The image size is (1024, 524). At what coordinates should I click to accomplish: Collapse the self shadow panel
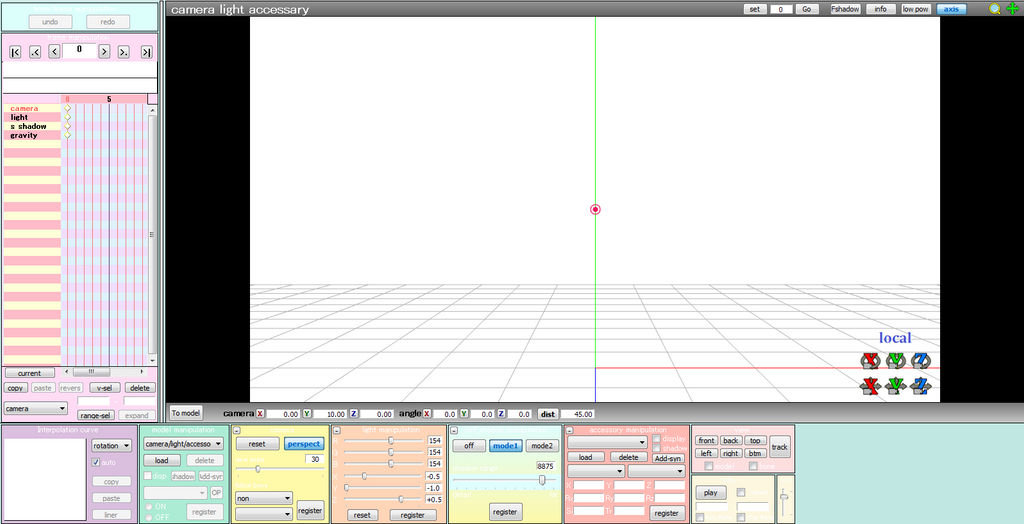point(454,430)
